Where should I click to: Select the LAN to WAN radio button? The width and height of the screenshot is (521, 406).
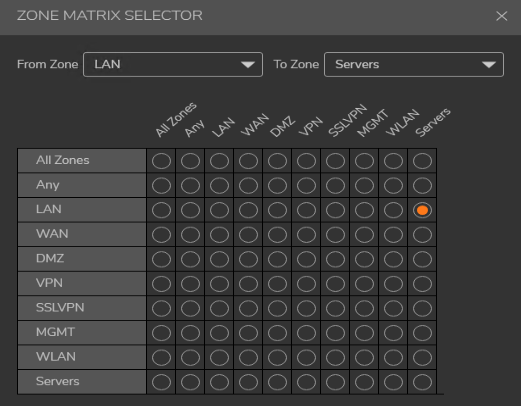[x=248, y=210]
